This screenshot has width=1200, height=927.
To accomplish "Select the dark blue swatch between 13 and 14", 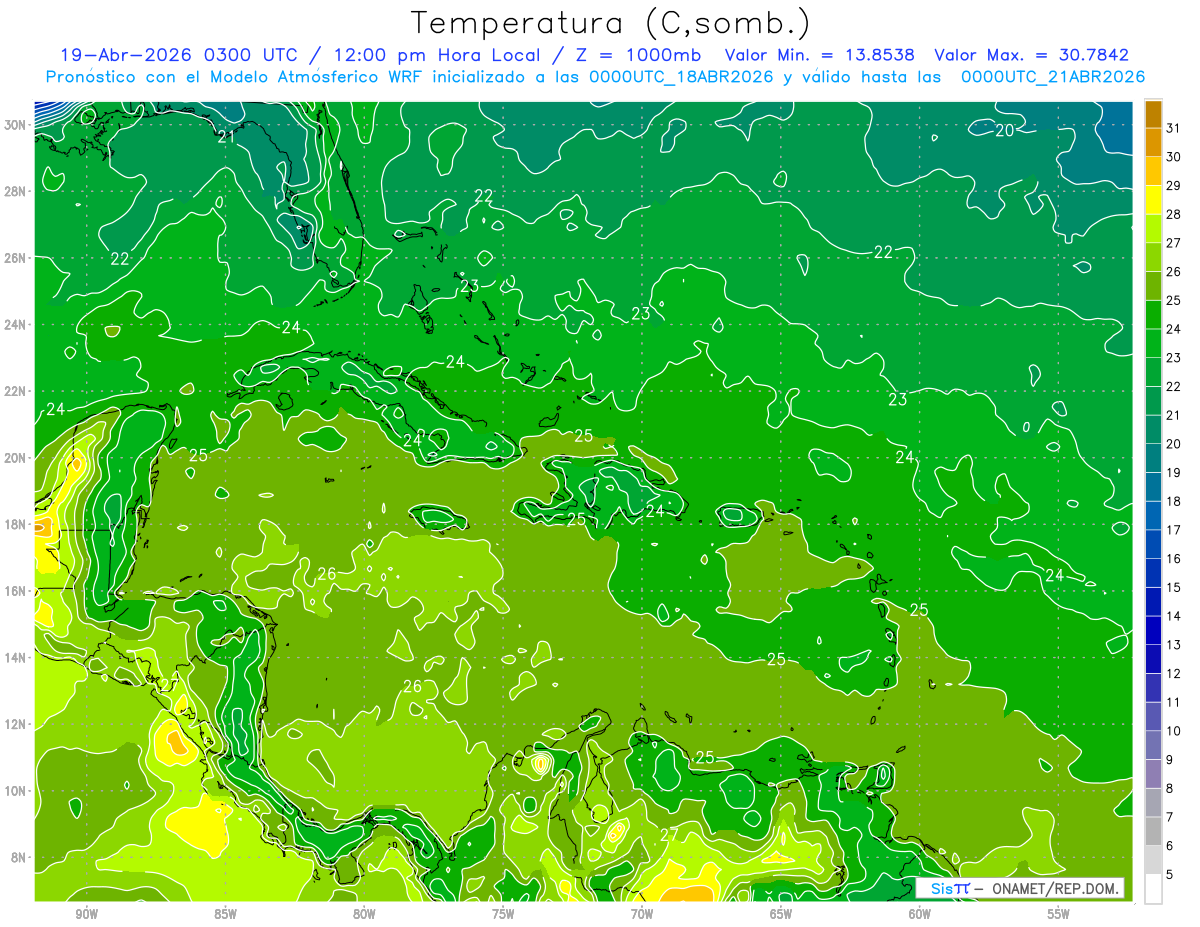I will click(1153, 631).
